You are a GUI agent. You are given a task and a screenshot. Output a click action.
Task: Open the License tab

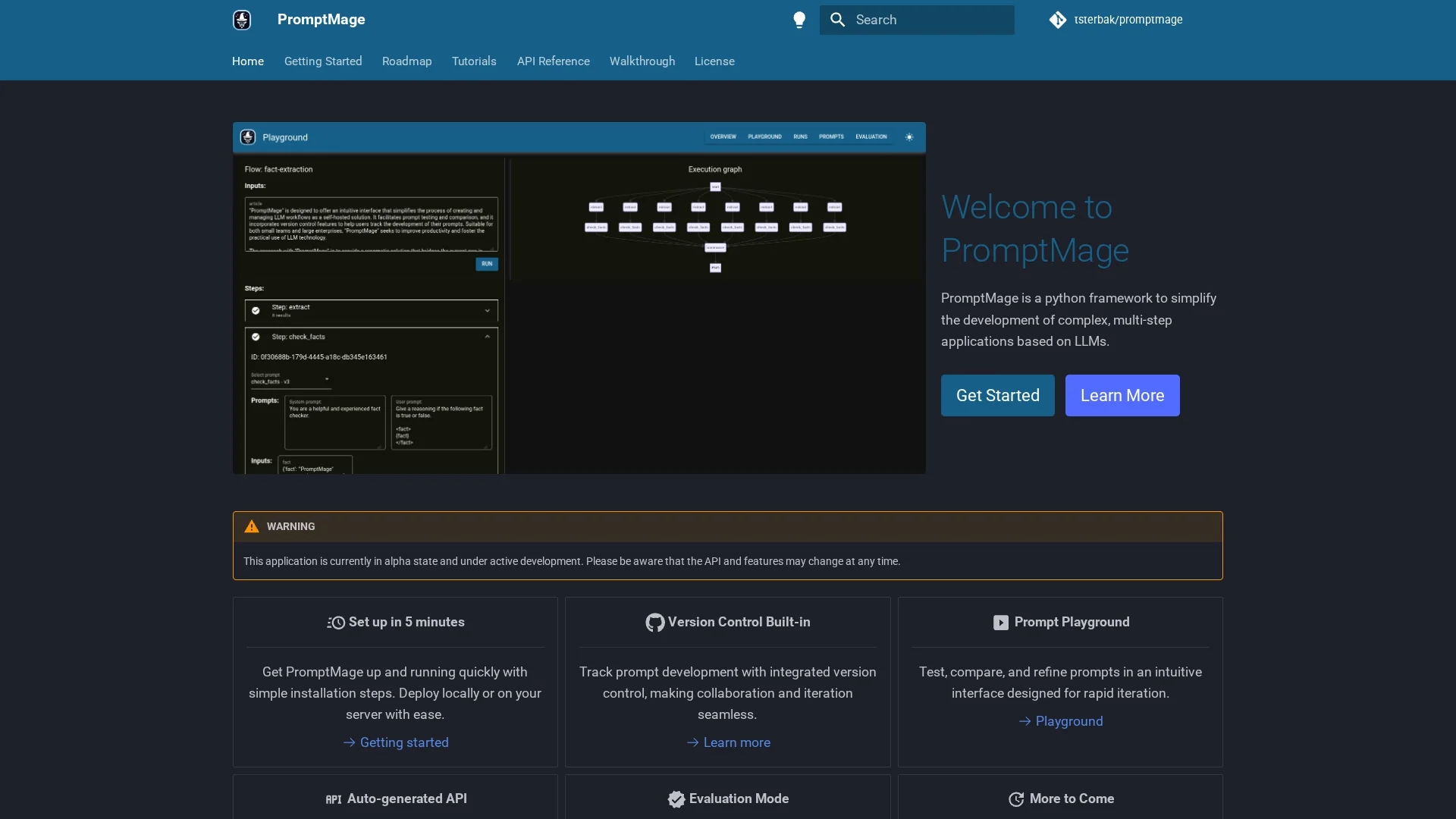714,61
